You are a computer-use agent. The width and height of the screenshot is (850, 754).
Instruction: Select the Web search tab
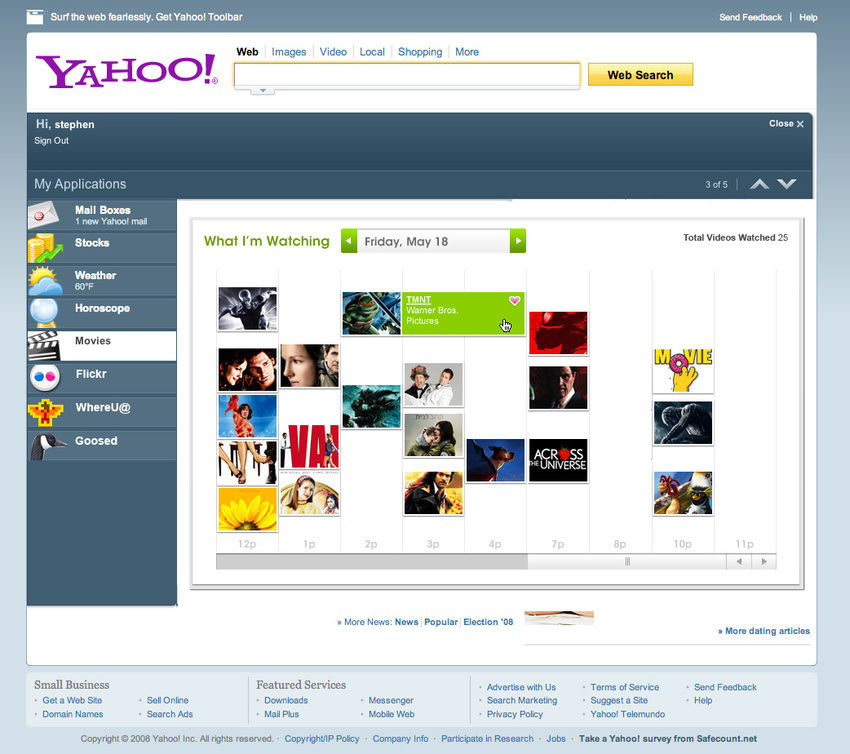[x=247, y=52]
